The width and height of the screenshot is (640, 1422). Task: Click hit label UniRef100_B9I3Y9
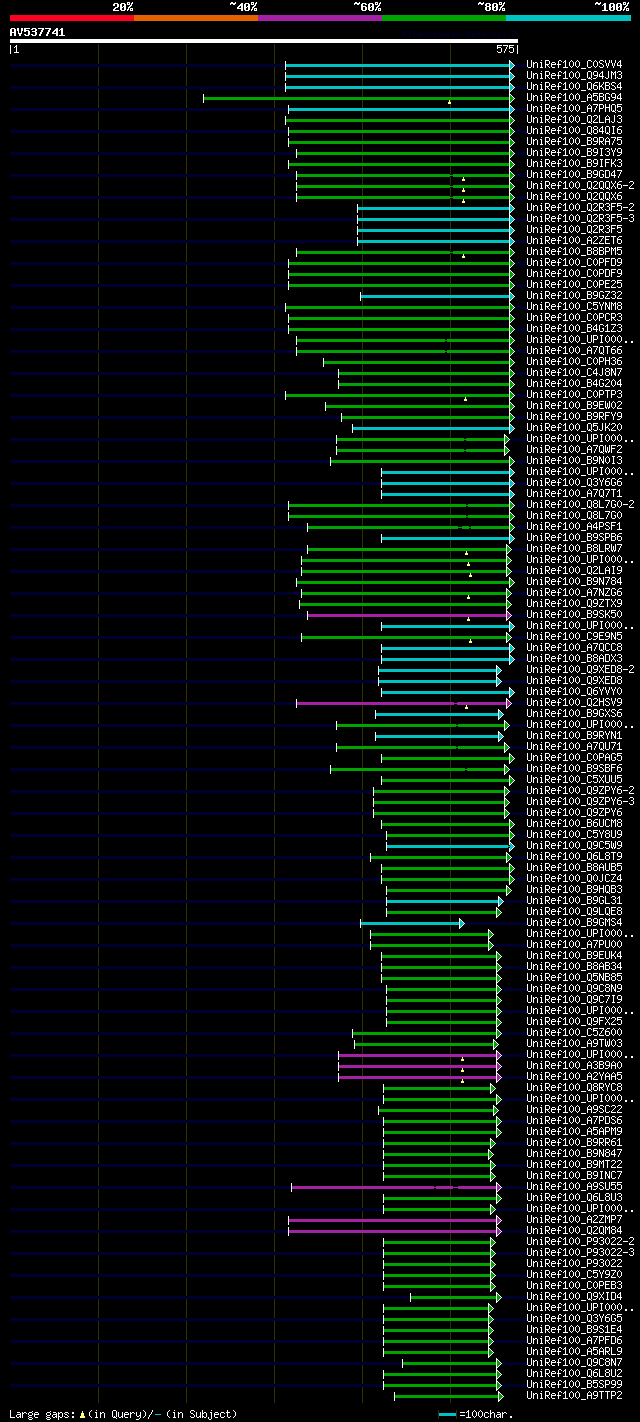click(x=576, y=152)
